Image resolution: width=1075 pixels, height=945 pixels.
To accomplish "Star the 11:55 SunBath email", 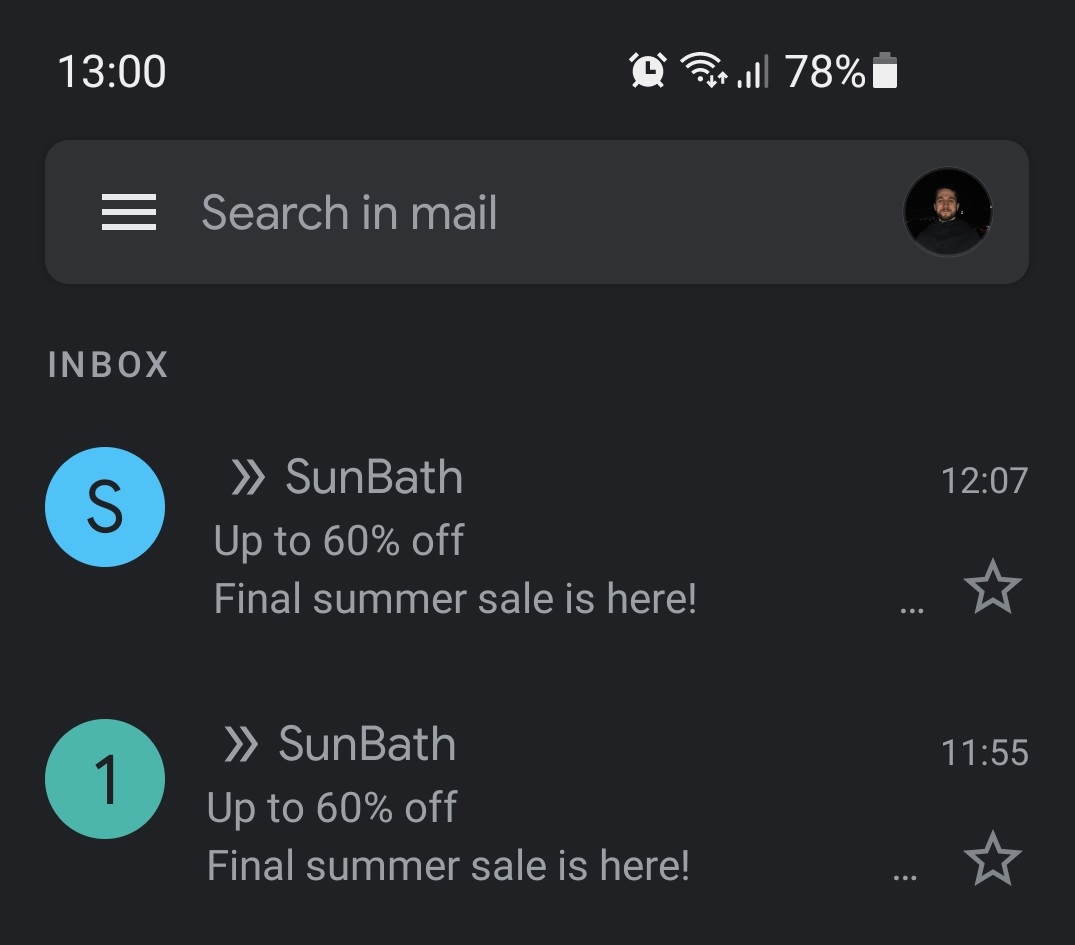I will click(992, 859).
